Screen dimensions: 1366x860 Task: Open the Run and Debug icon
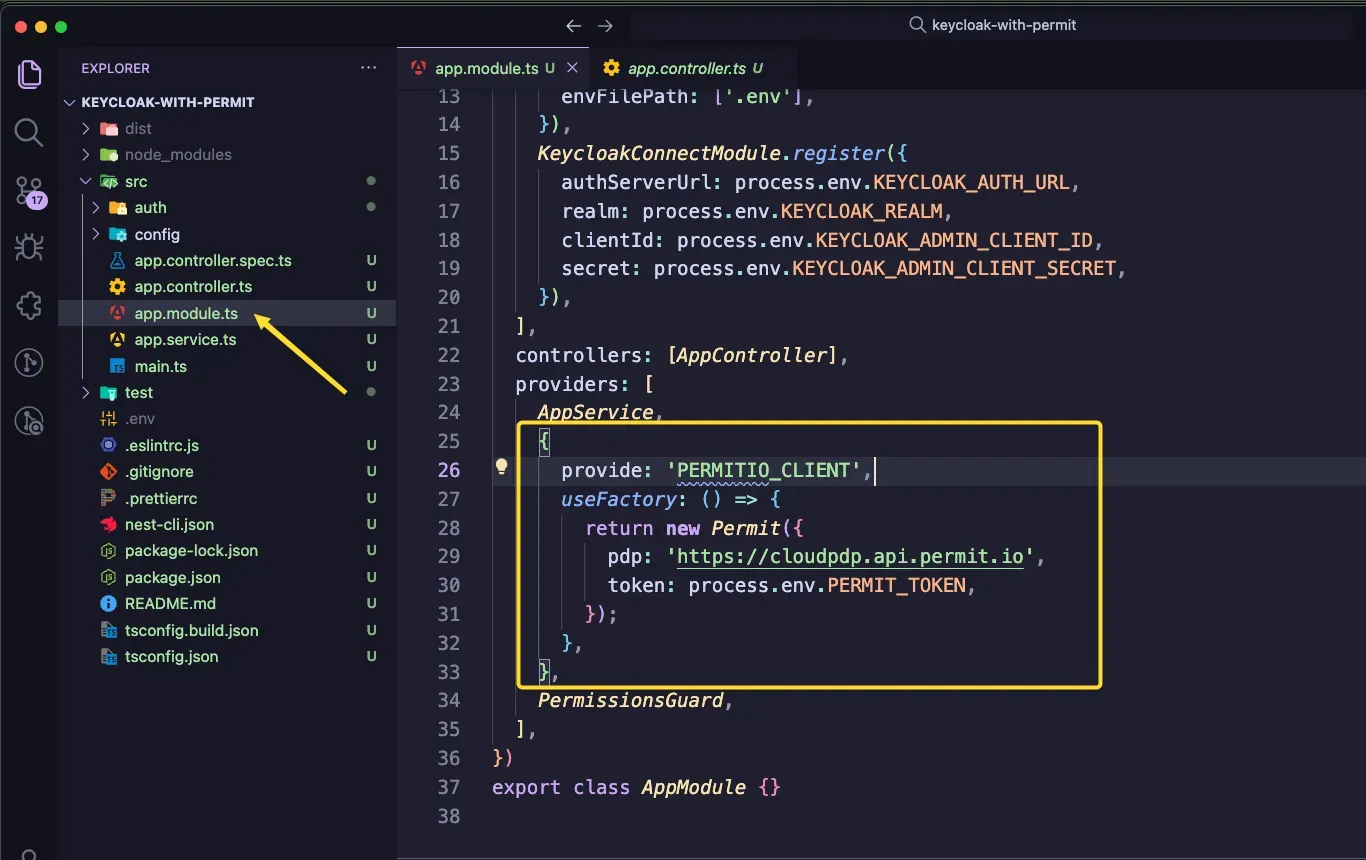(x=29, y=247)
